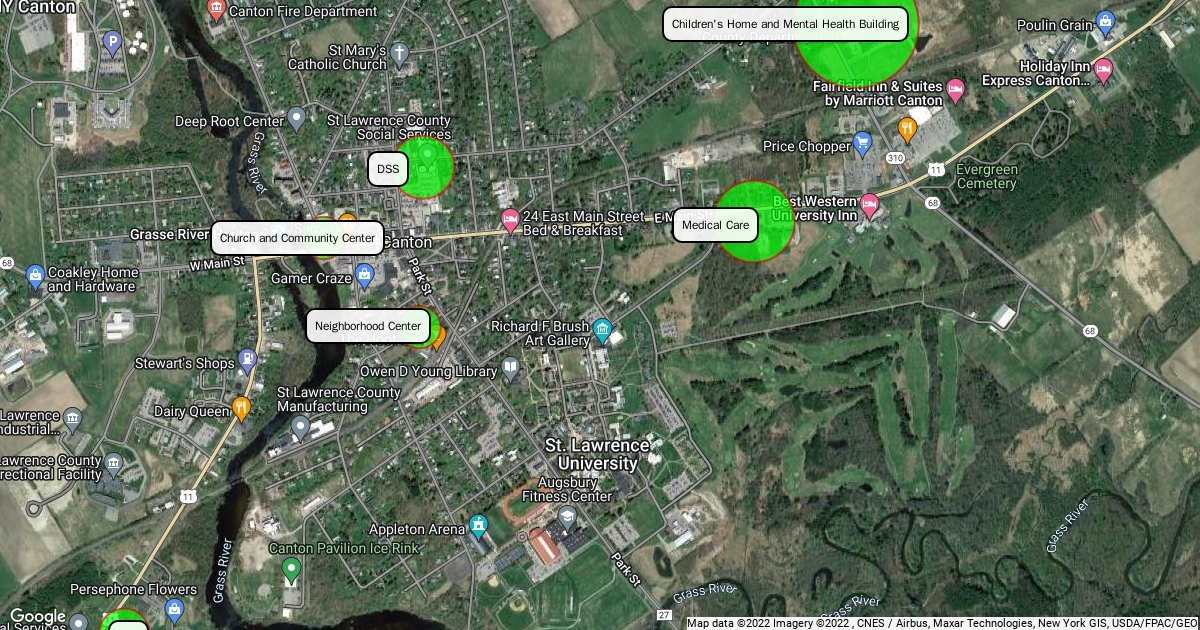Click the Best Western University Inn pin

click(870, 206)
